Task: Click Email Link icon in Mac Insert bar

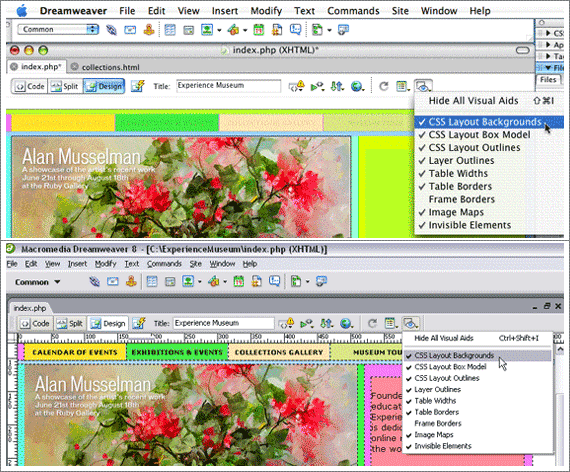Action: pos(130,29)
